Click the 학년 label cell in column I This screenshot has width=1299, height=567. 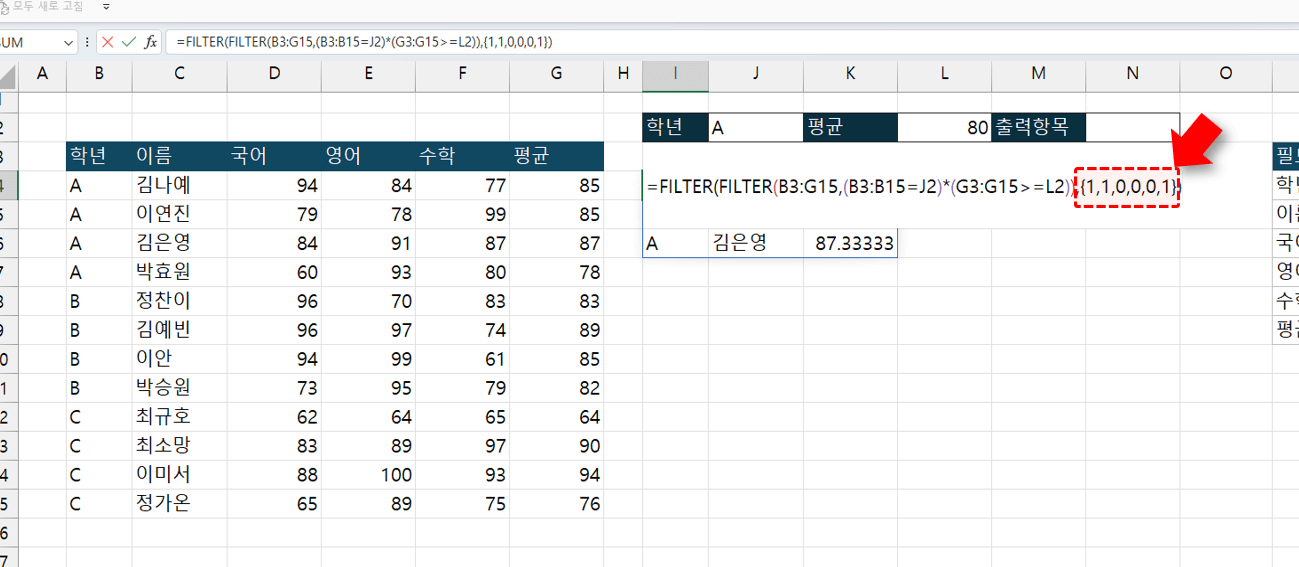tap(676, 127)
